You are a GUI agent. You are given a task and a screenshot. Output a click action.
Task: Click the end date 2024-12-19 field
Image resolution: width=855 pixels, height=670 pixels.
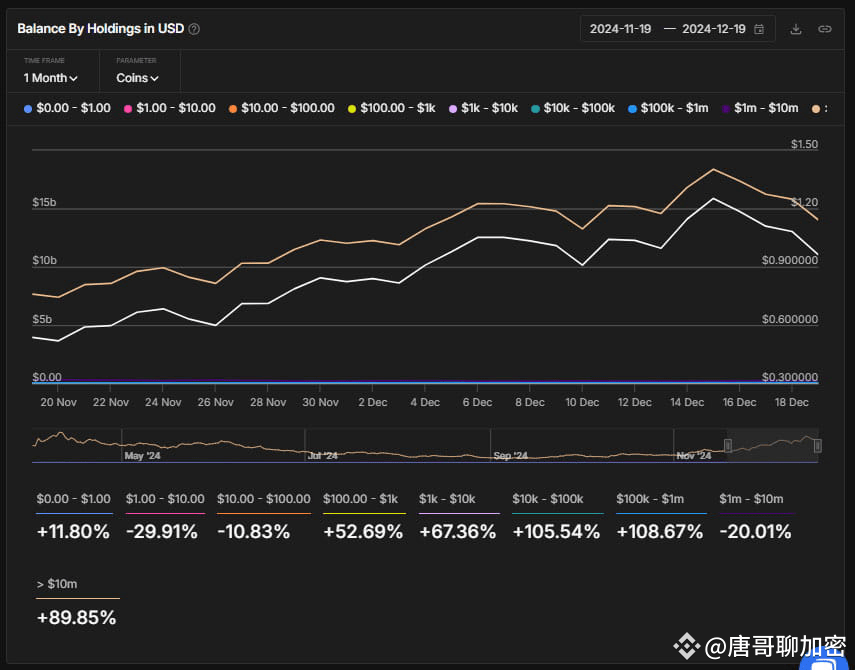coord(714,29)
